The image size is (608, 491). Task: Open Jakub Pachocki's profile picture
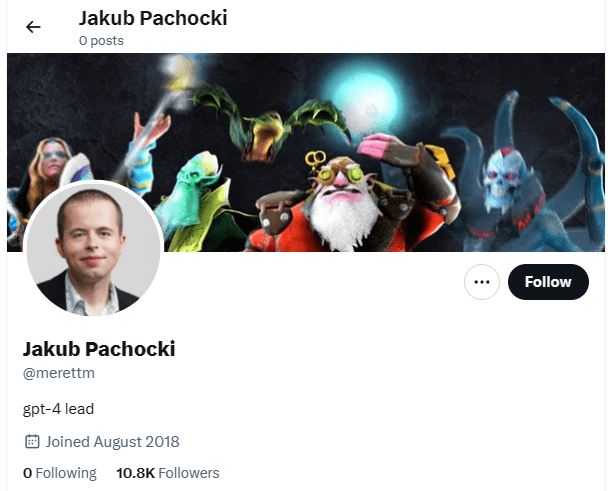(93, 248)
